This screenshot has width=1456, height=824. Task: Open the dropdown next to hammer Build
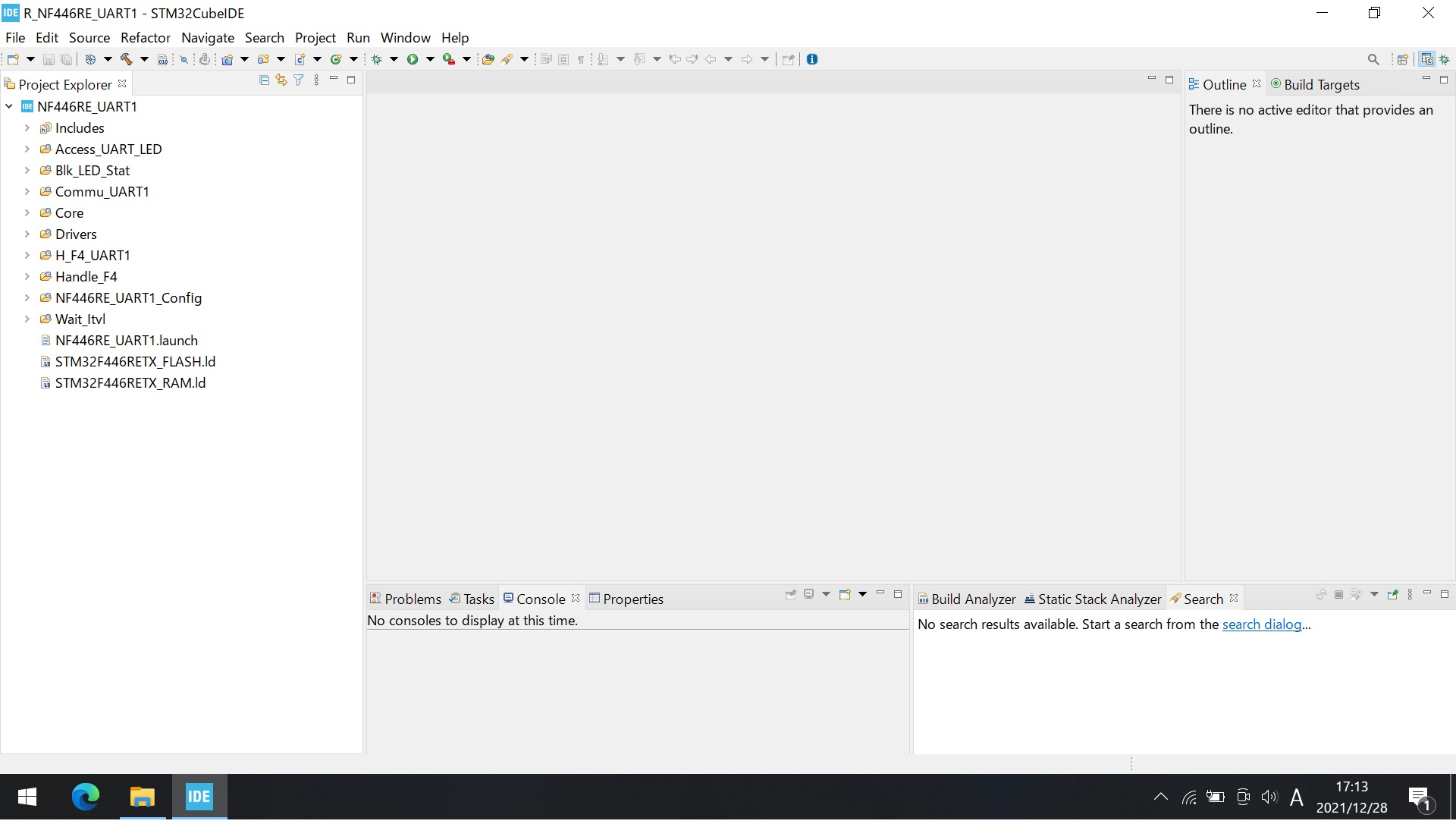[144, 59]
